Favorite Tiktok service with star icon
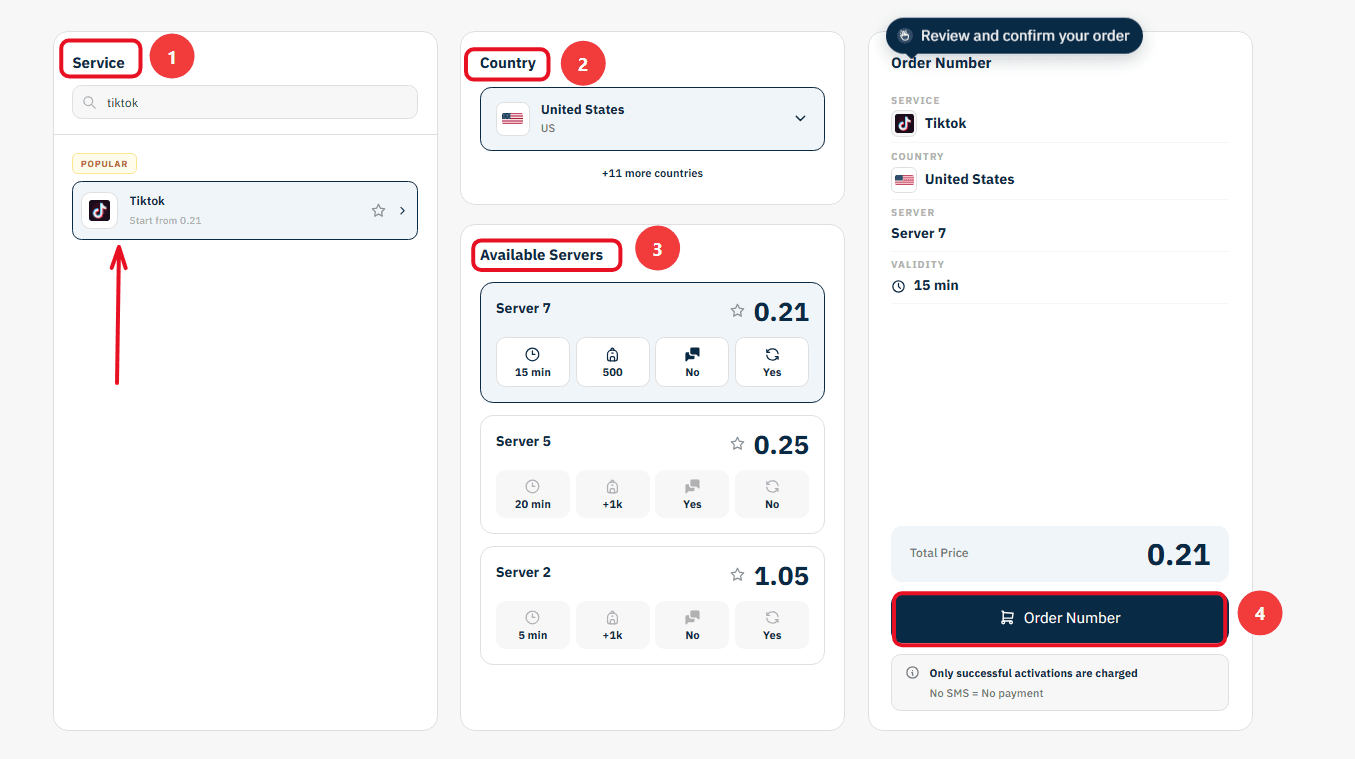Image resolution: width=1355 pixels, height=759 pixels. click(378, 211)
